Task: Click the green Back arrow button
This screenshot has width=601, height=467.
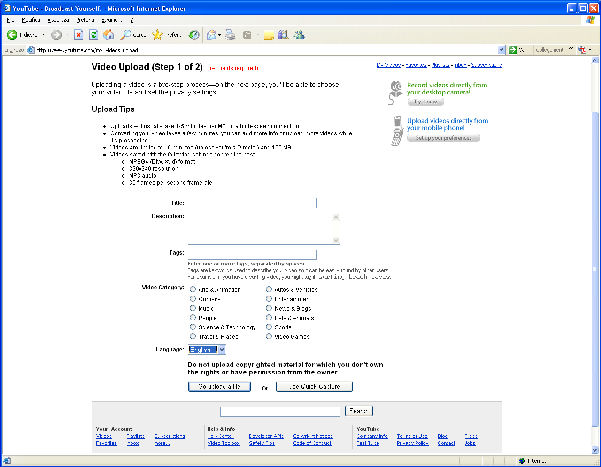Action: coord(12,35)
